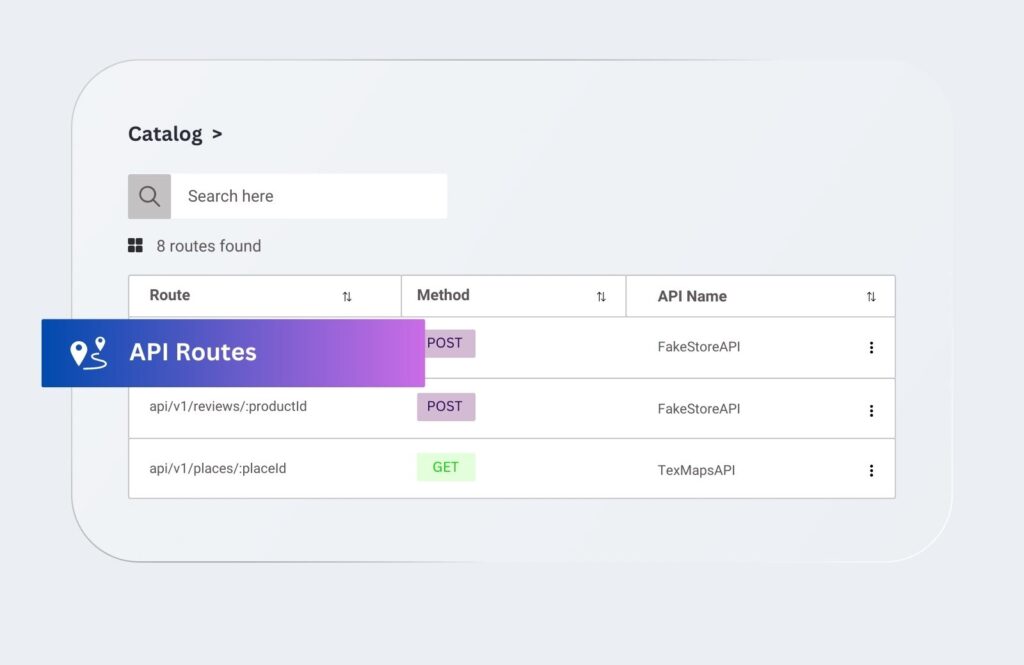The image size is (1024, 665).
Task: Open kebab menu for TexMapsAPI row
Action: [871, 470]
